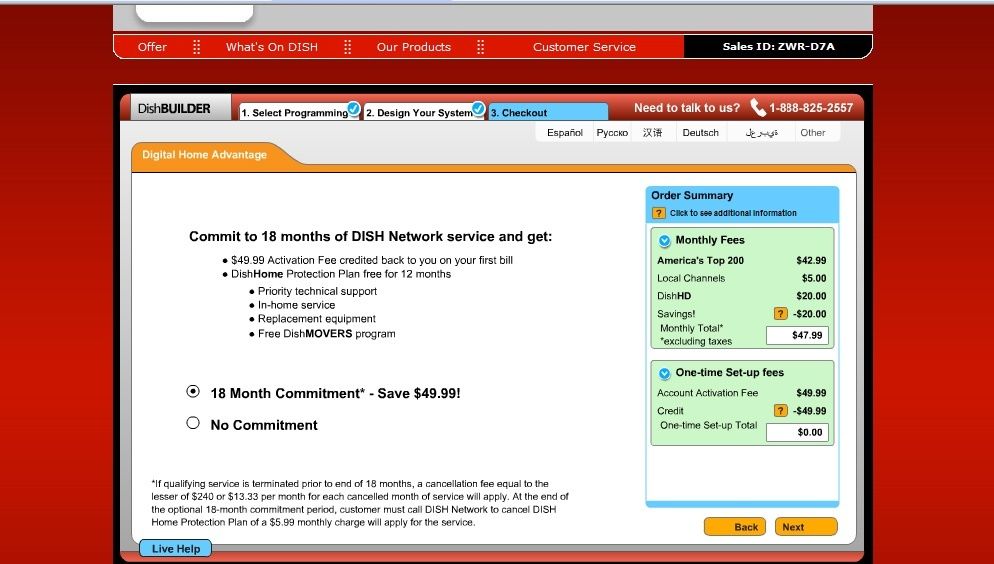Click the $42.99 price value
This screenshot has height=564, width=994.
click(811, 260)
